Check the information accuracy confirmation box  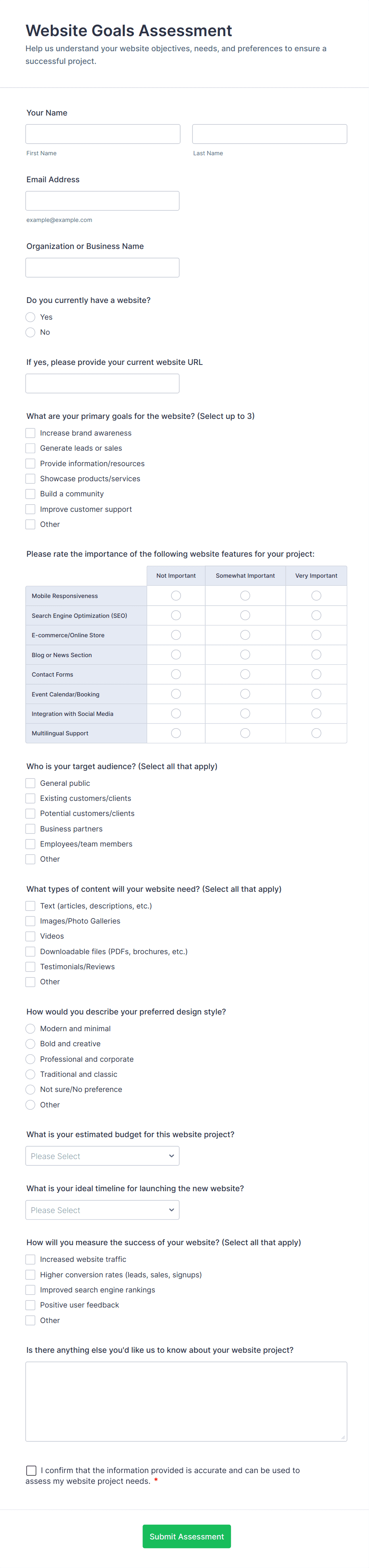pyautogui.click(x=31, y=1470)
